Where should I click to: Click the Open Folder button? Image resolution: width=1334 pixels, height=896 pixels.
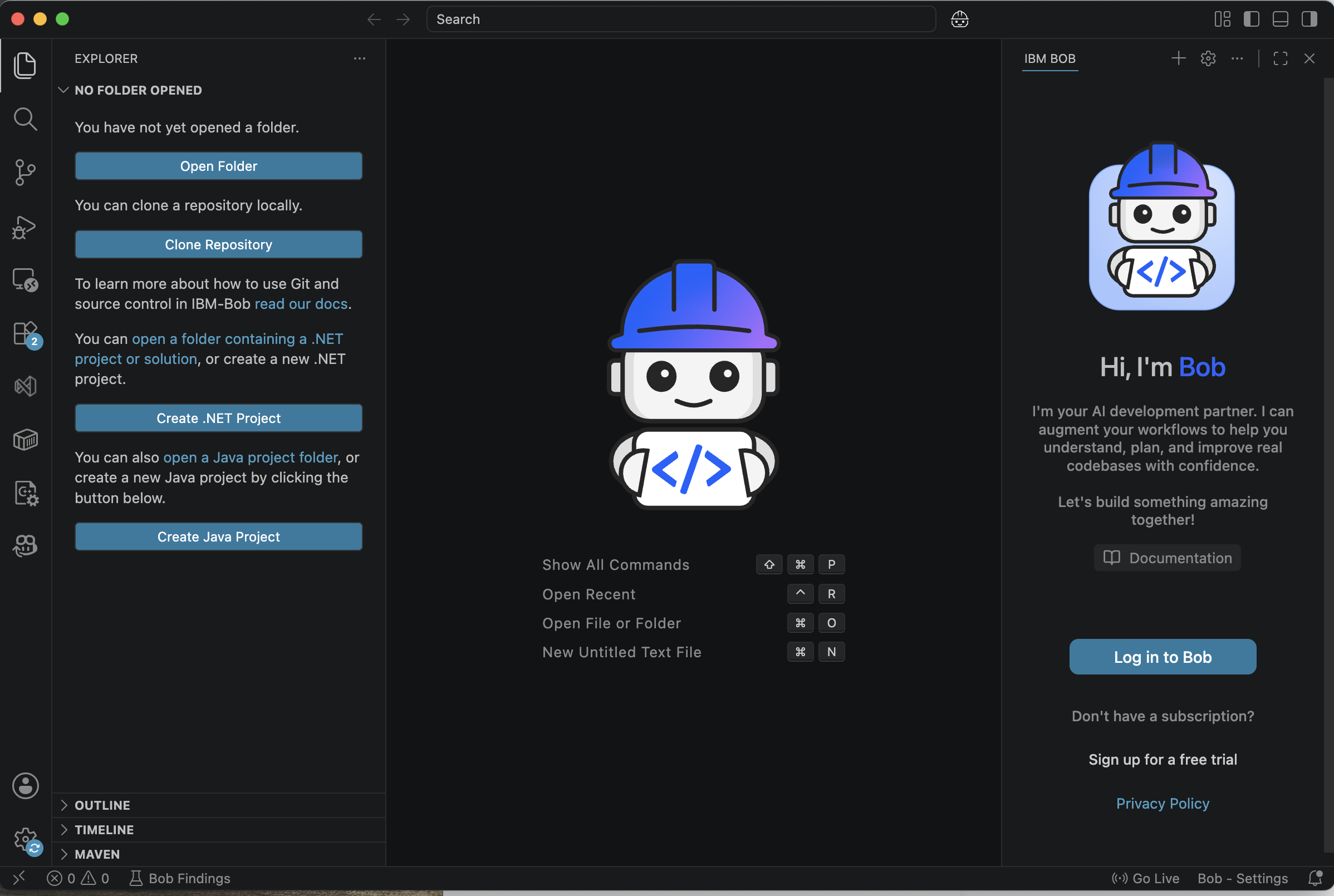point(218,166)
